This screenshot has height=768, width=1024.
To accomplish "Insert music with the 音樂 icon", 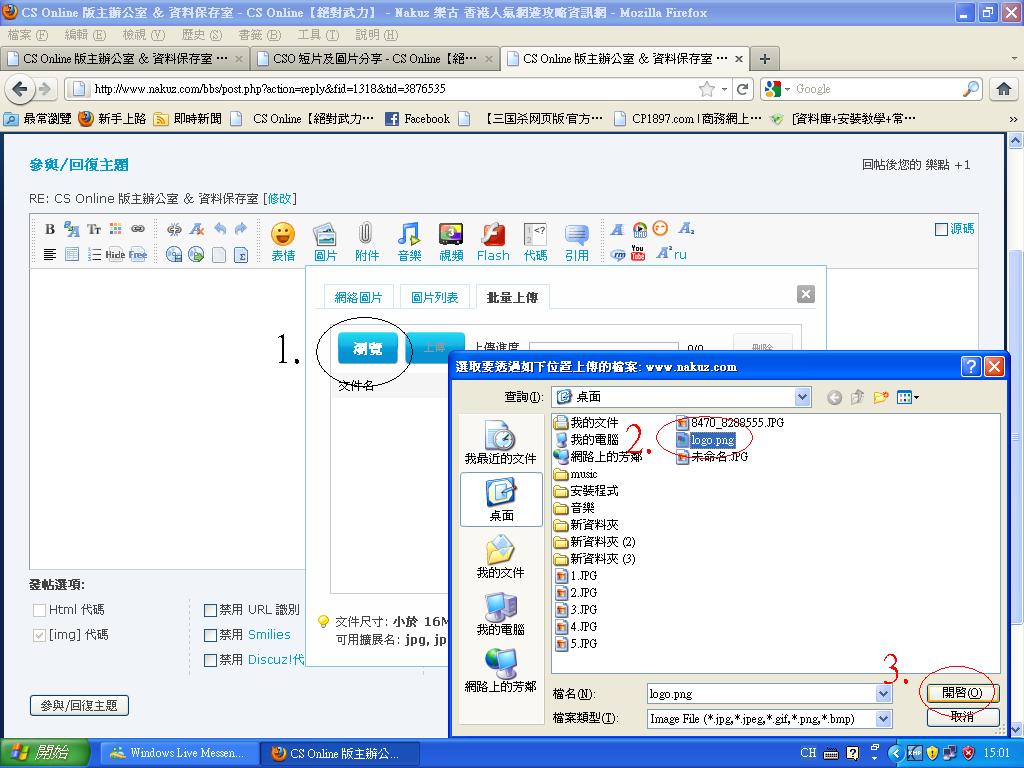I will (409, 241).
